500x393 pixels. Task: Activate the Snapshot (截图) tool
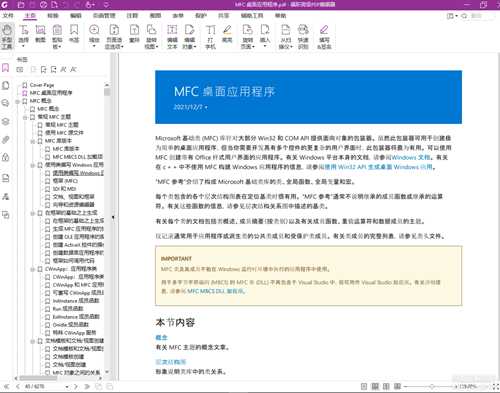click(x=40, y=34)
